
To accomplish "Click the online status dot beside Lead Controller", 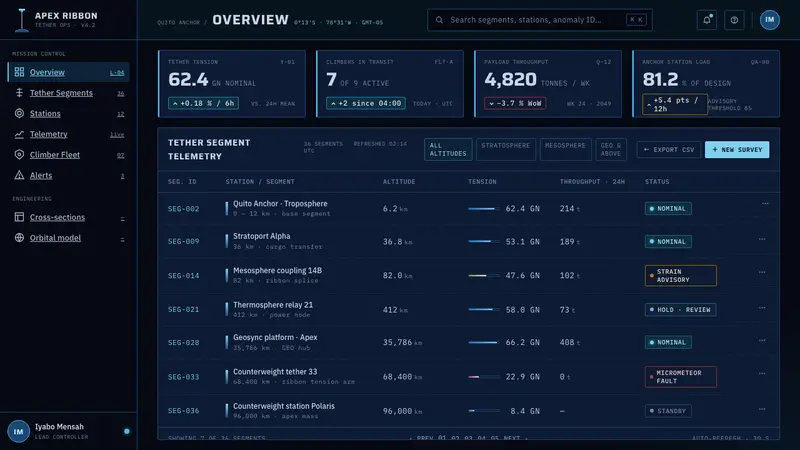I will pos(127,432).
